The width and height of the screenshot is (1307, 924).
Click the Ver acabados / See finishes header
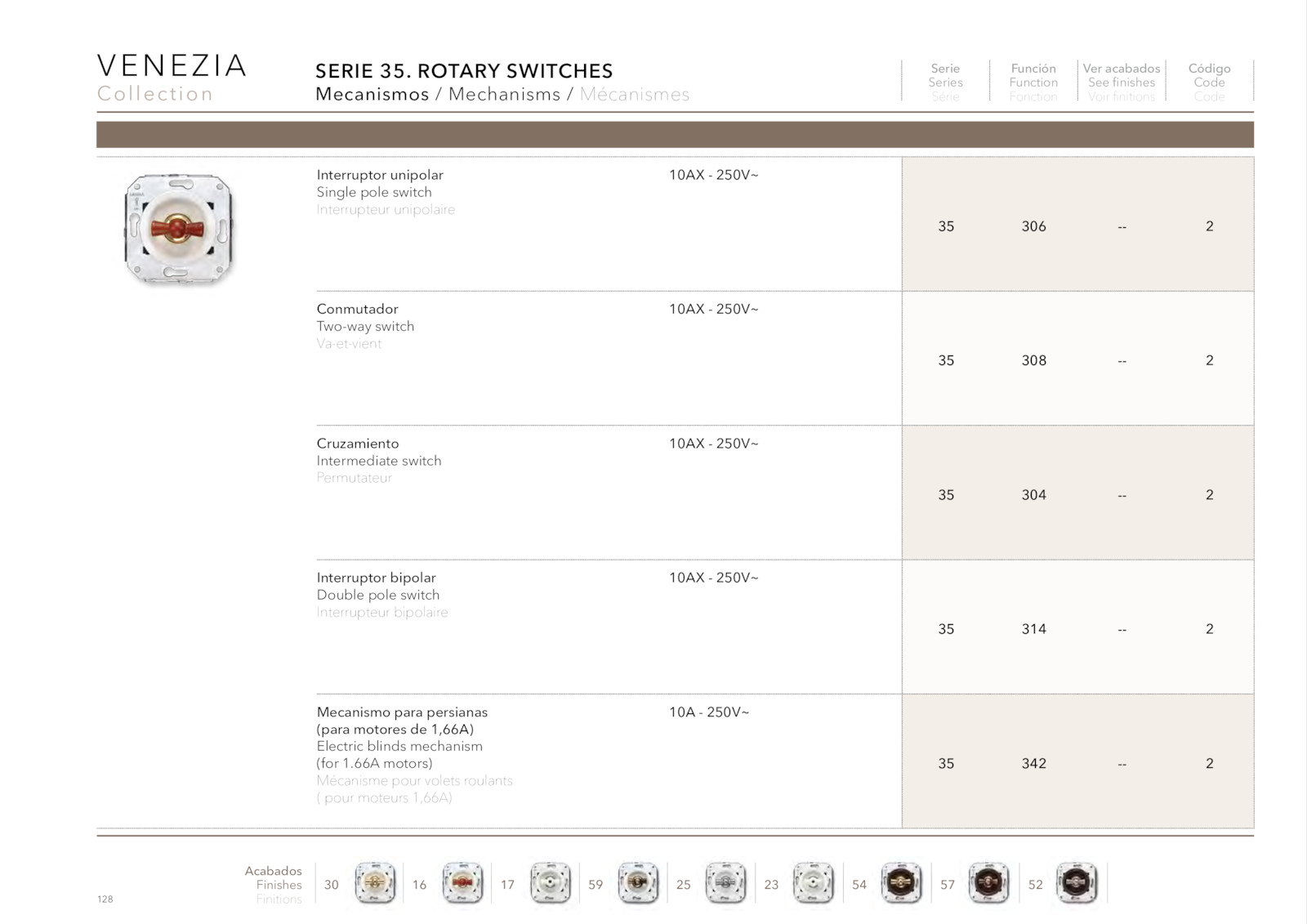1122,82
